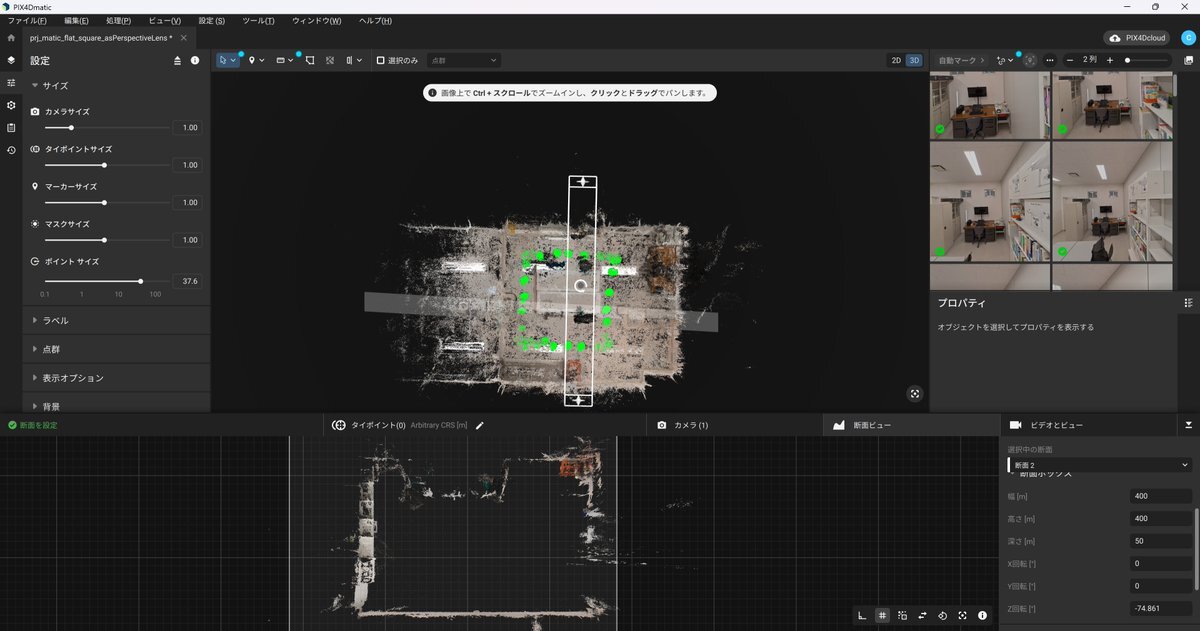
Task: Click the fit-to-view icon in 3D viewport
Action: click(914, 394)
